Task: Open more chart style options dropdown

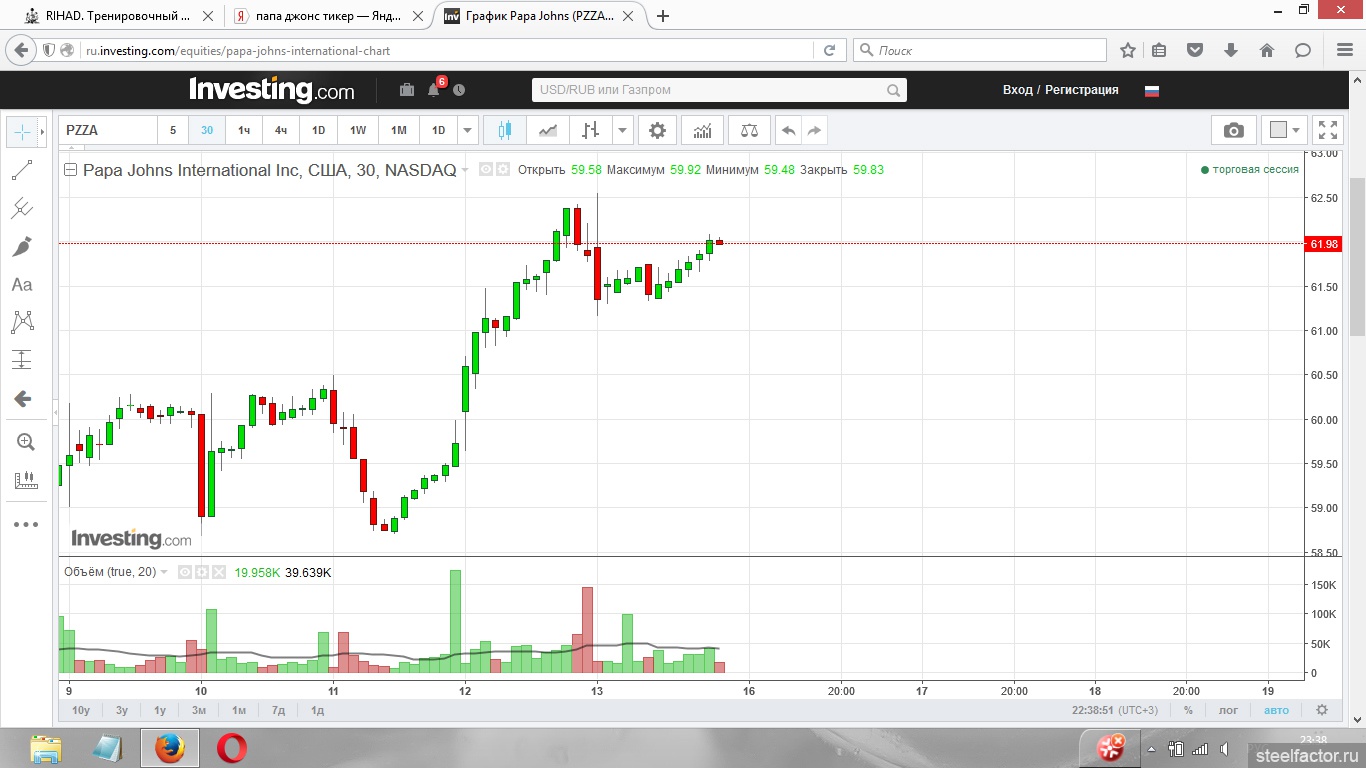Action: tap(623, 130)
